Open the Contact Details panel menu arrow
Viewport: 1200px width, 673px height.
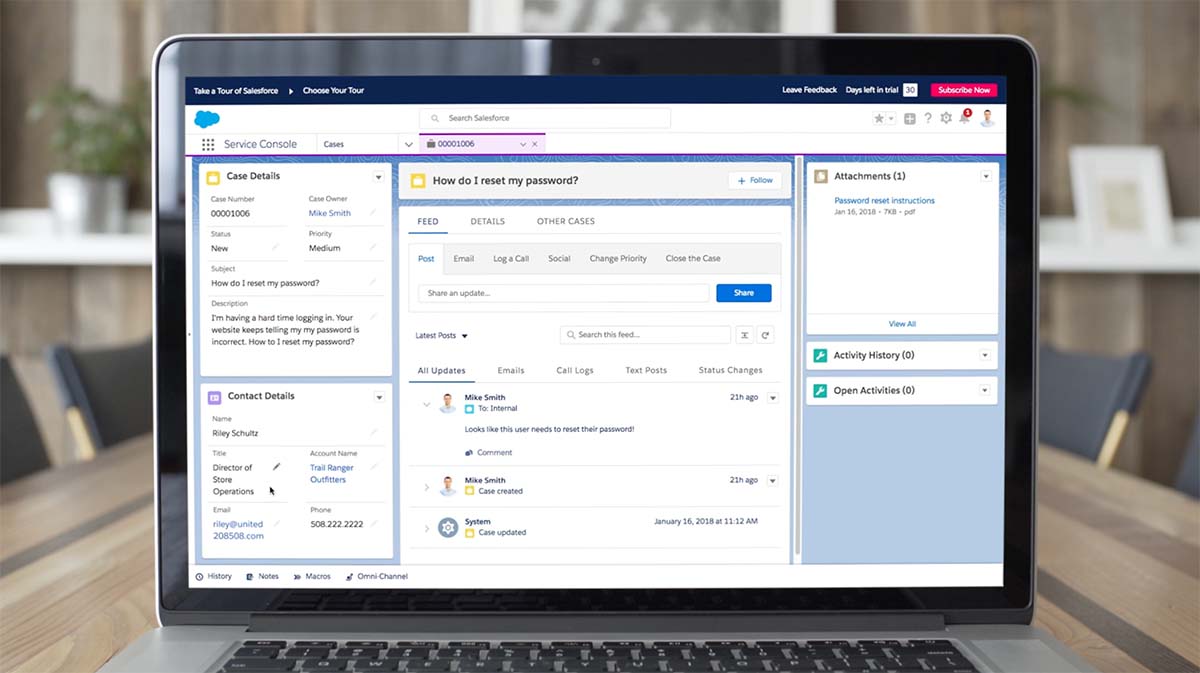379,397
